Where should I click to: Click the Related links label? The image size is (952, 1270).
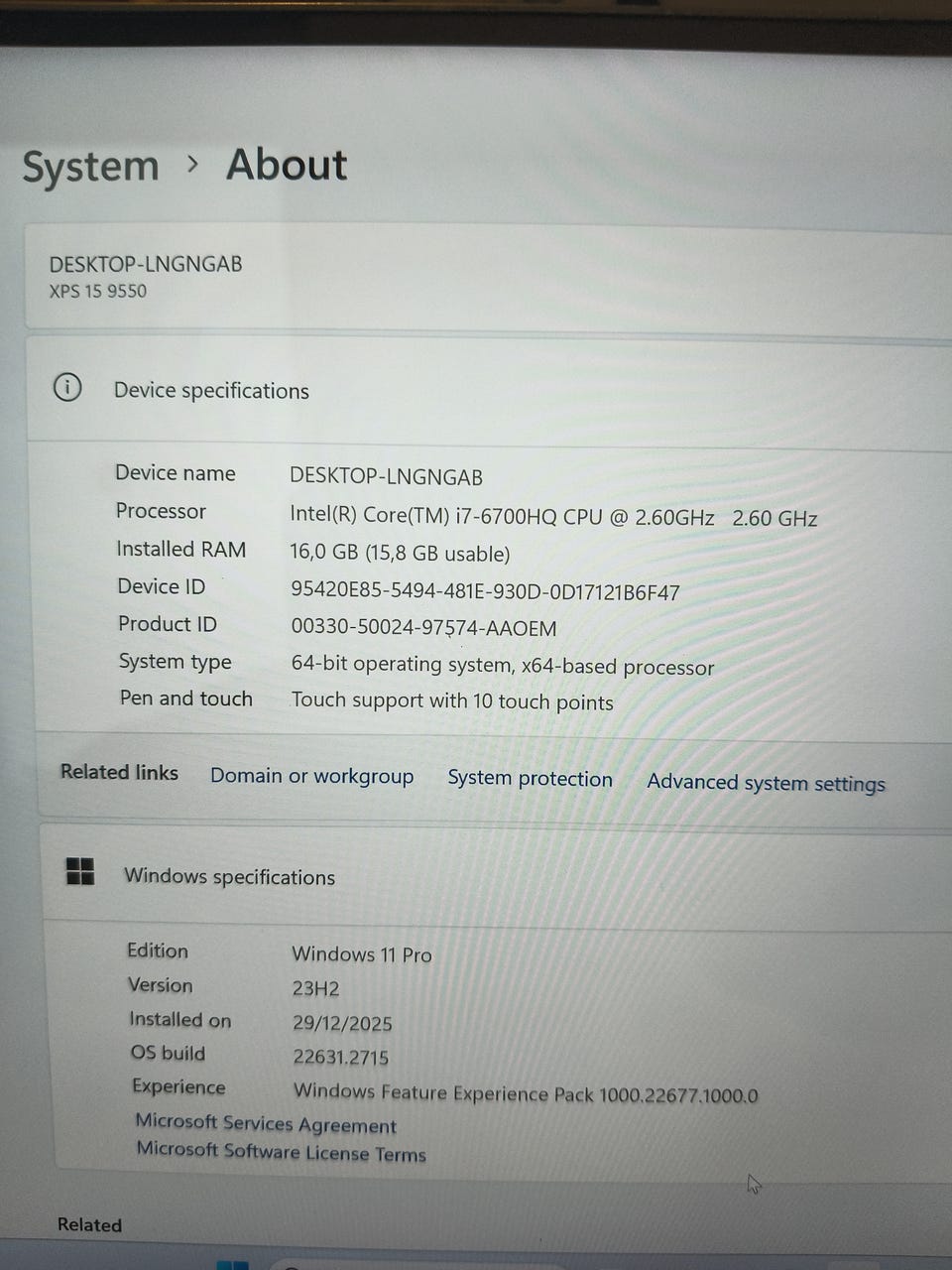click(x=119, y=772)
